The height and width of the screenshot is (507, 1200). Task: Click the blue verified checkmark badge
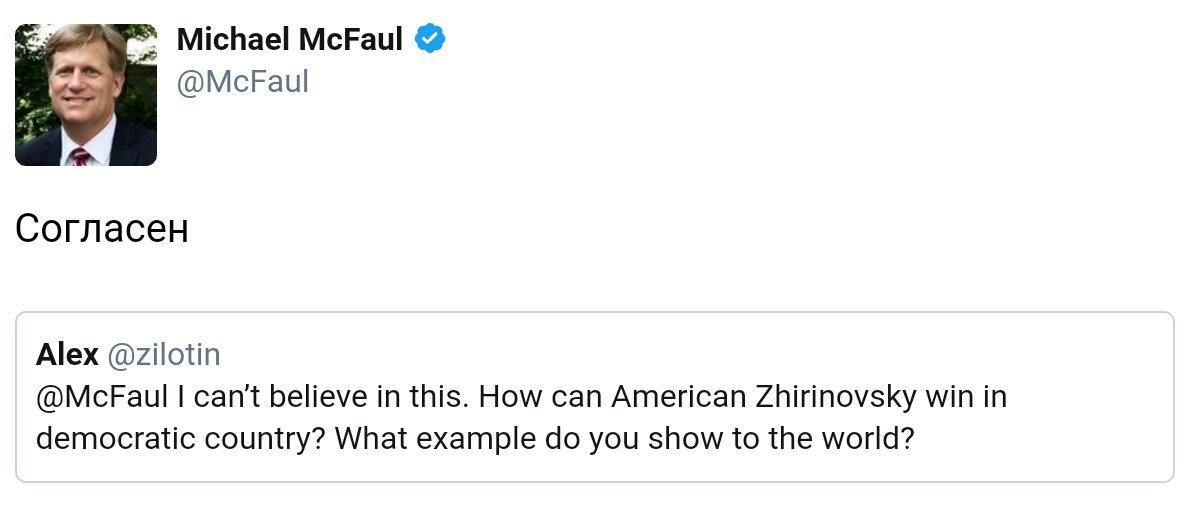click(431, 40)
